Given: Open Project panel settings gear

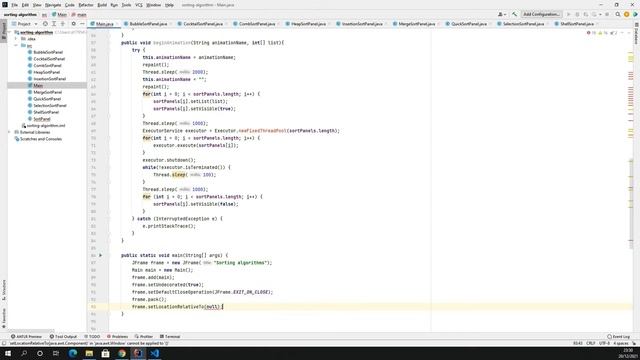Looking at the screenshot, I should click(73, 24).
